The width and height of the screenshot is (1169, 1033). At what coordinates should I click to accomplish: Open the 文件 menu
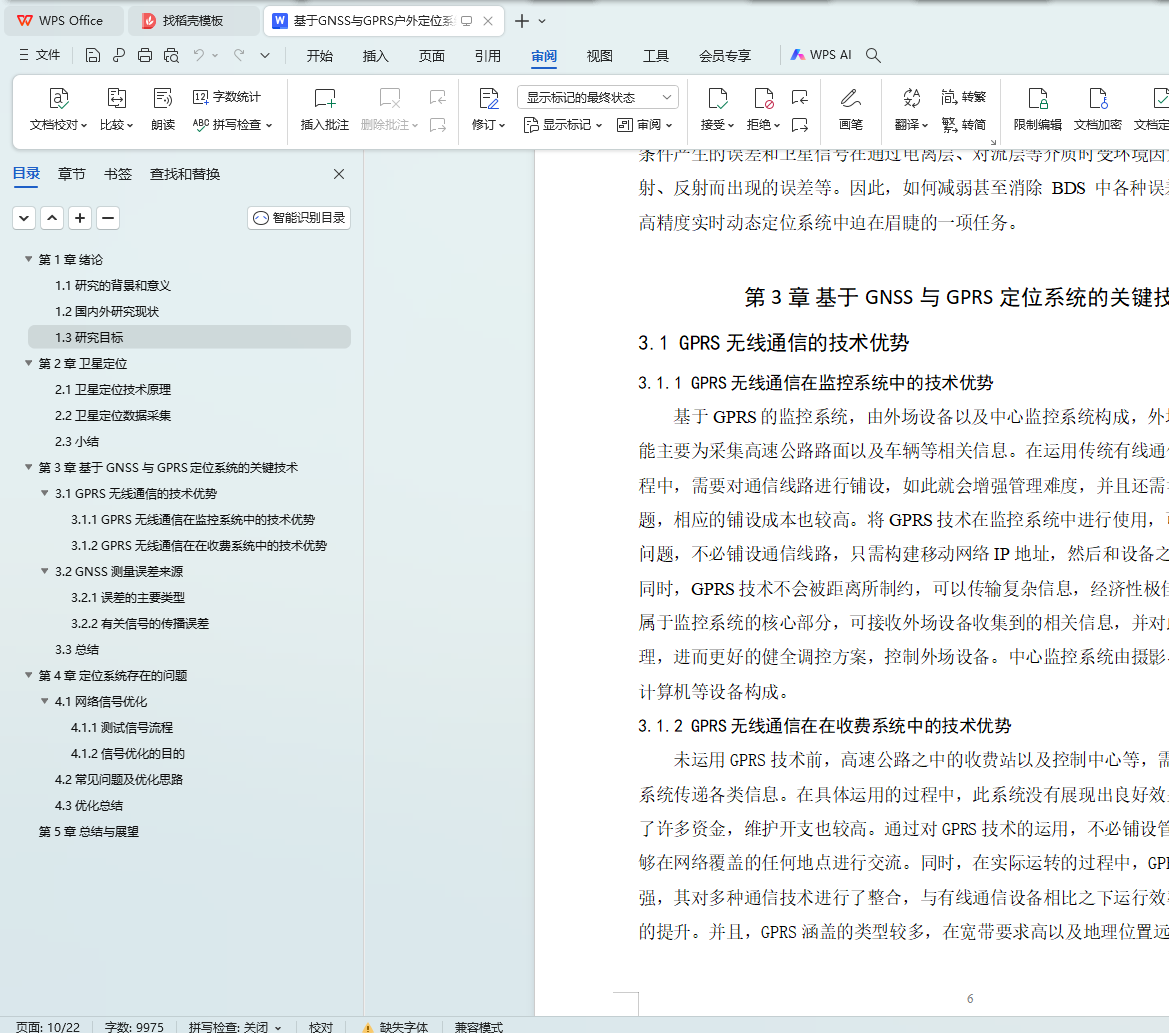tap(40, 55)
